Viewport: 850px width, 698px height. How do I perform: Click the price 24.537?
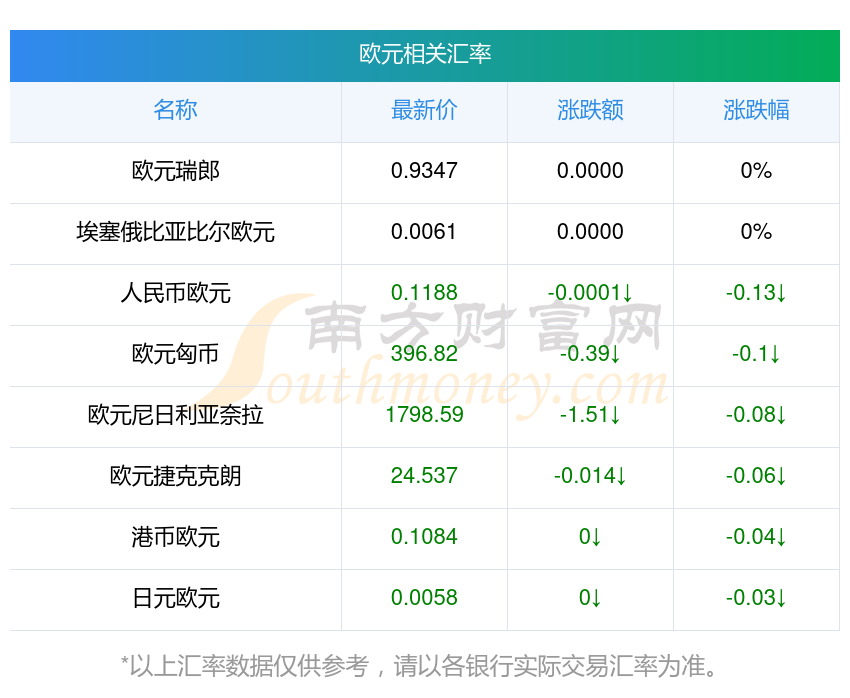pos(424,476)
